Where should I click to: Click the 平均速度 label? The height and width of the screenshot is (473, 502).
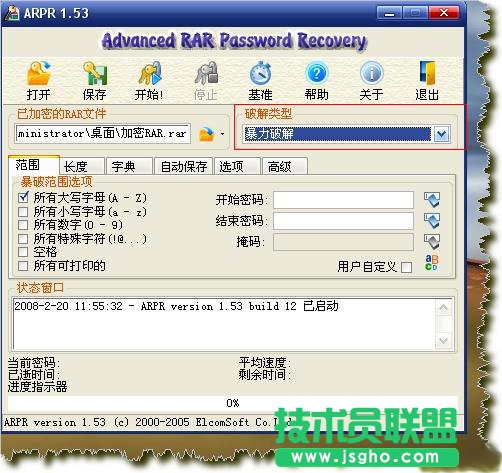click(x=264, y=362)
